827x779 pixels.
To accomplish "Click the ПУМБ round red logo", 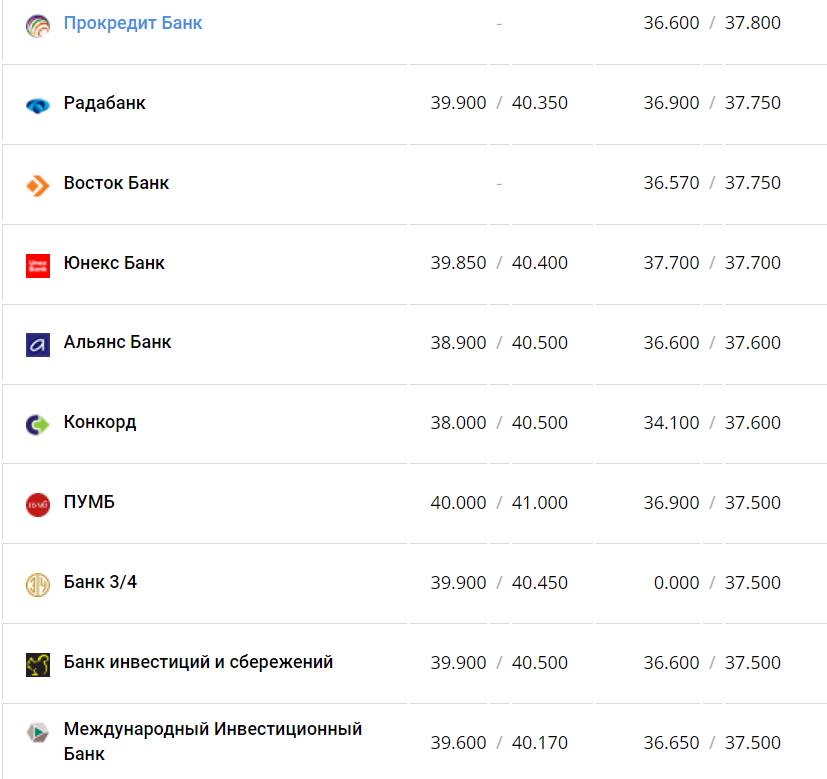I will coord(37,504).
